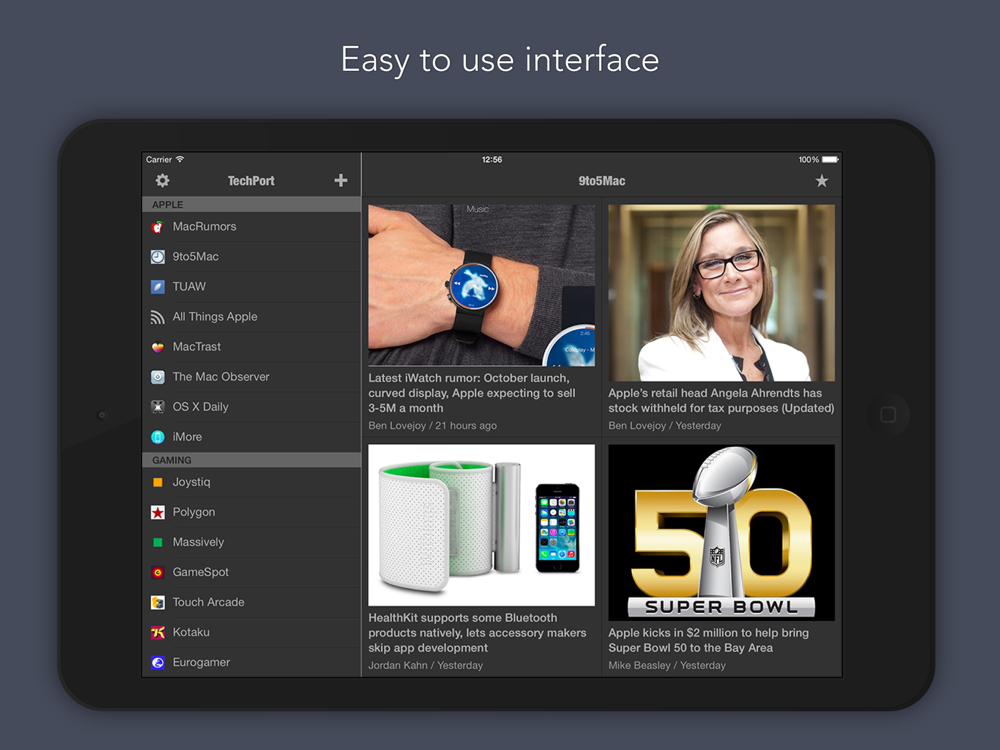Tap the GAMING section header

tap(251, 460)
